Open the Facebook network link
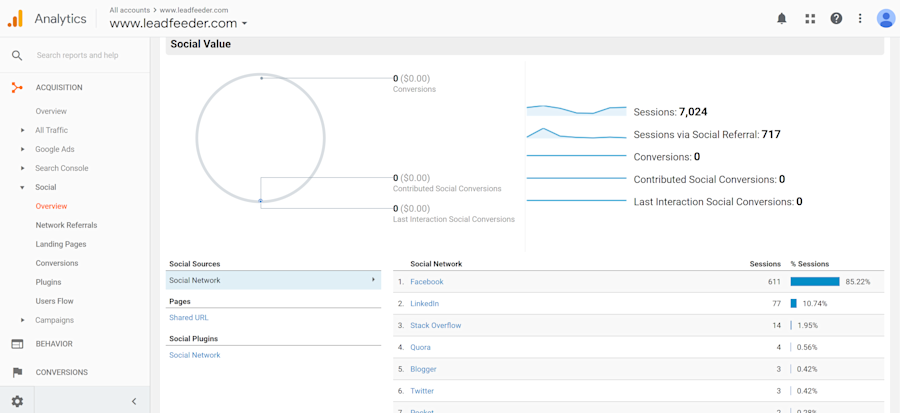Viewport: 900px width, 413px height. (x=426, y=282)
